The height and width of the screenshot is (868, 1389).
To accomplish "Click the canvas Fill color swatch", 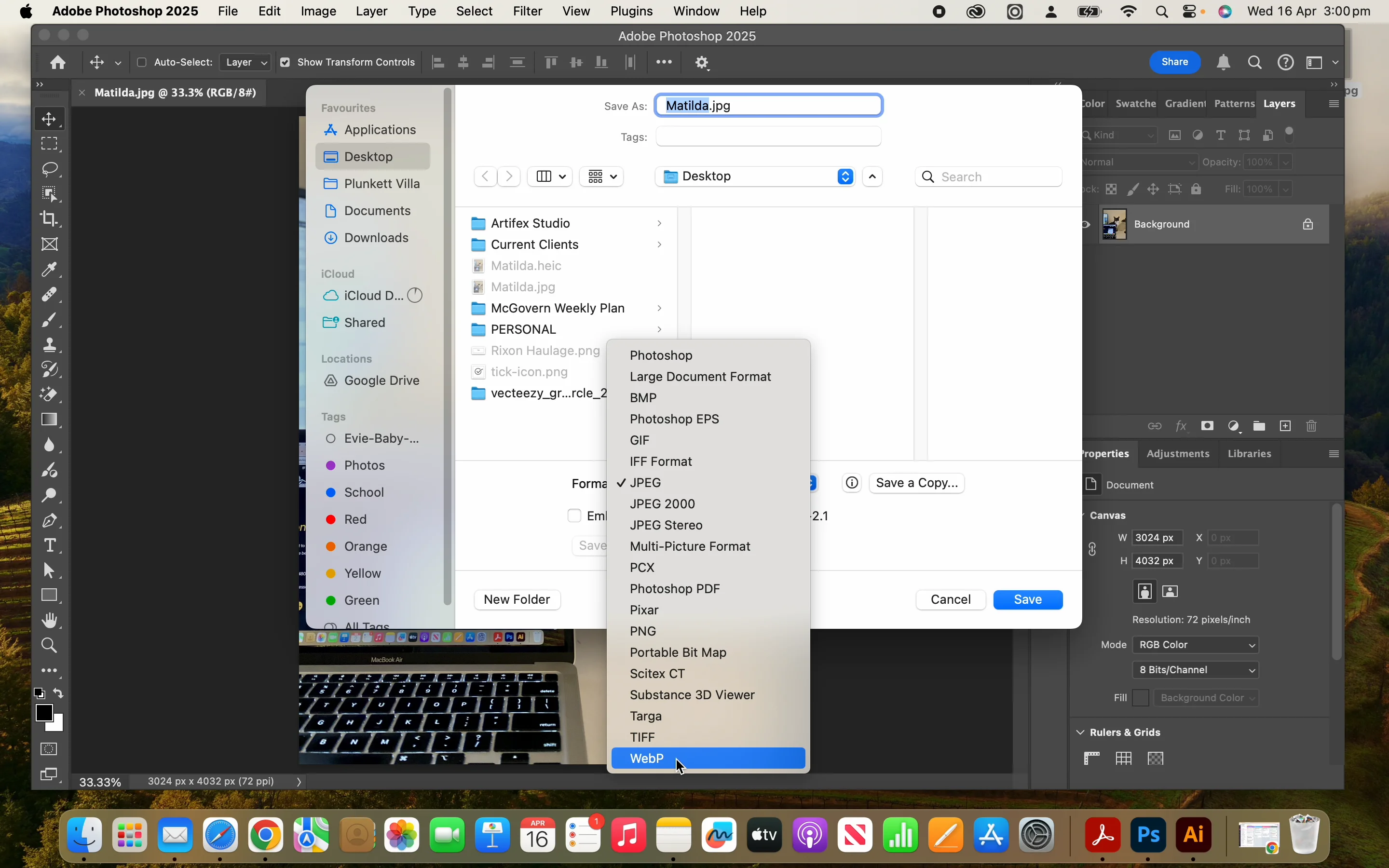I will point(1141,698).
